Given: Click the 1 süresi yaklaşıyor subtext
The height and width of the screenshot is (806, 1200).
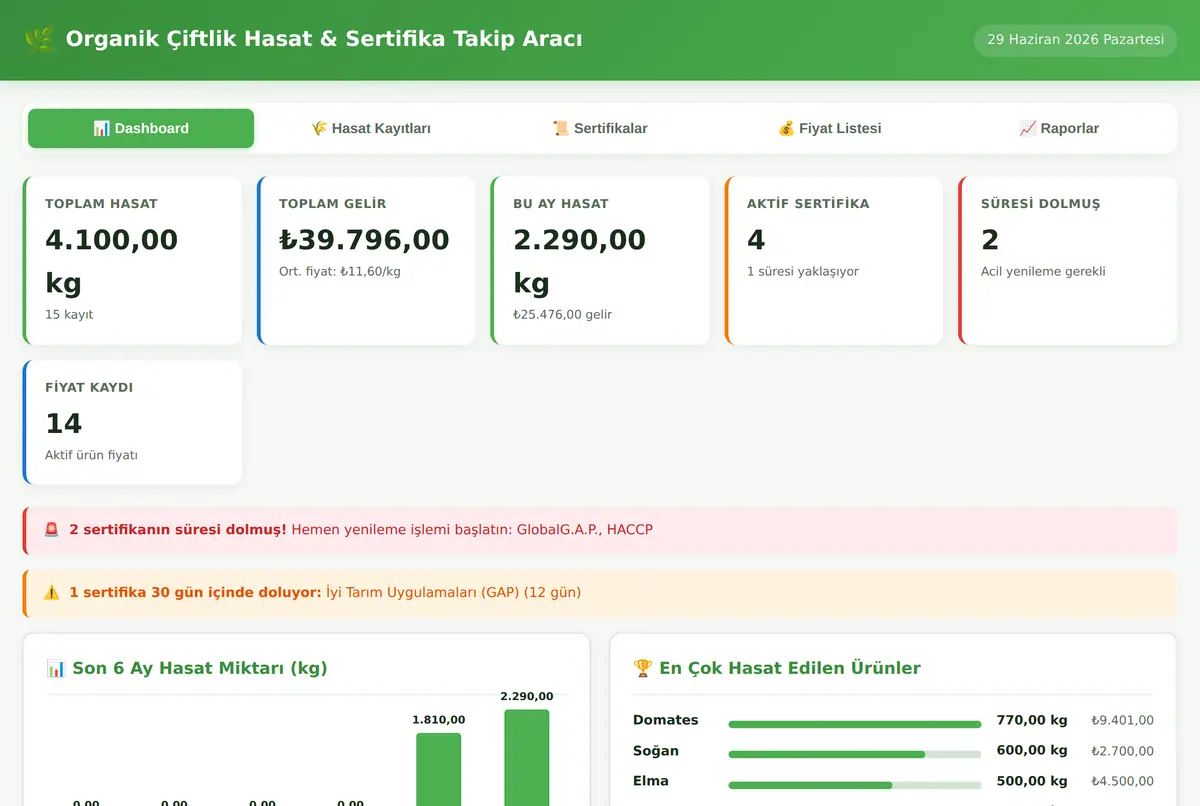Looking at the screenshot, I should [x=803, y=271].
